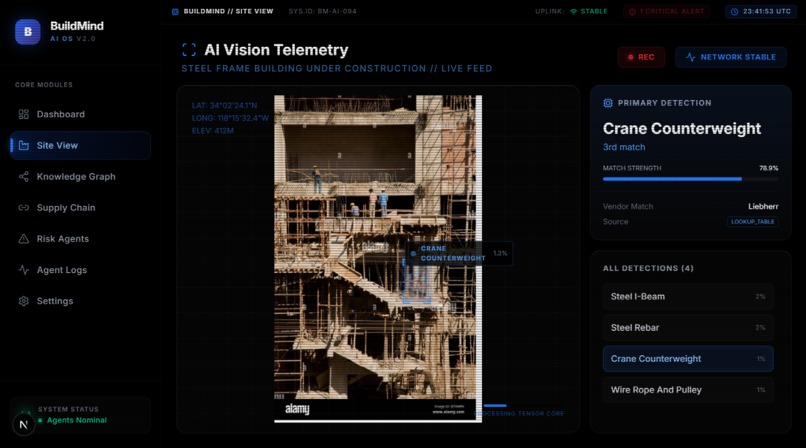Click the Site View folder icon
Image resolution: width=806 pixels, height=448 pixels.
24,145
